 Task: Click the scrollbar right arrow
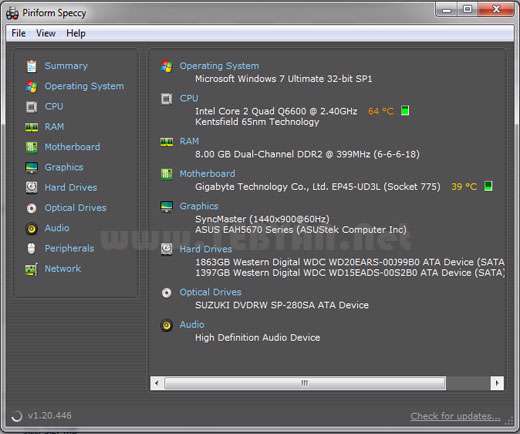tap(497, 383)
